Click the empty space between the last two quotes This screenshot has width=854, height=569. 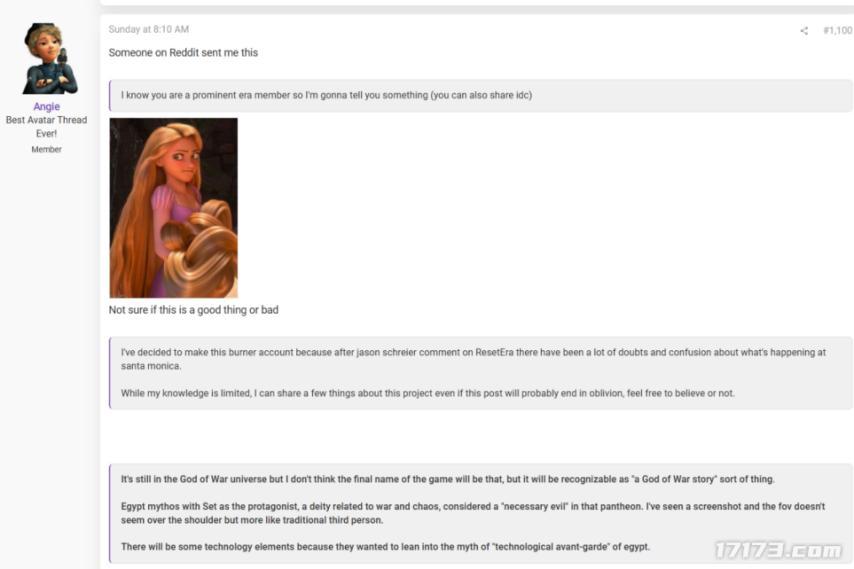click(481, 436)
